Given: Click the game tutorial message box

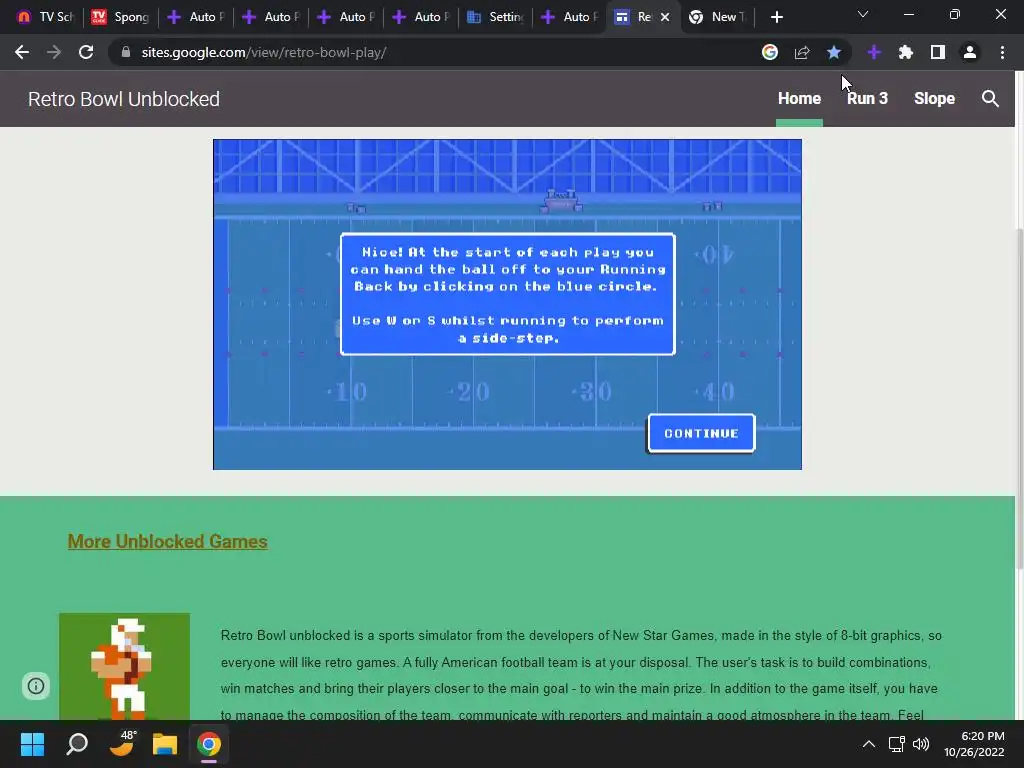Looking at the screenshot, I should click(507, 295).
